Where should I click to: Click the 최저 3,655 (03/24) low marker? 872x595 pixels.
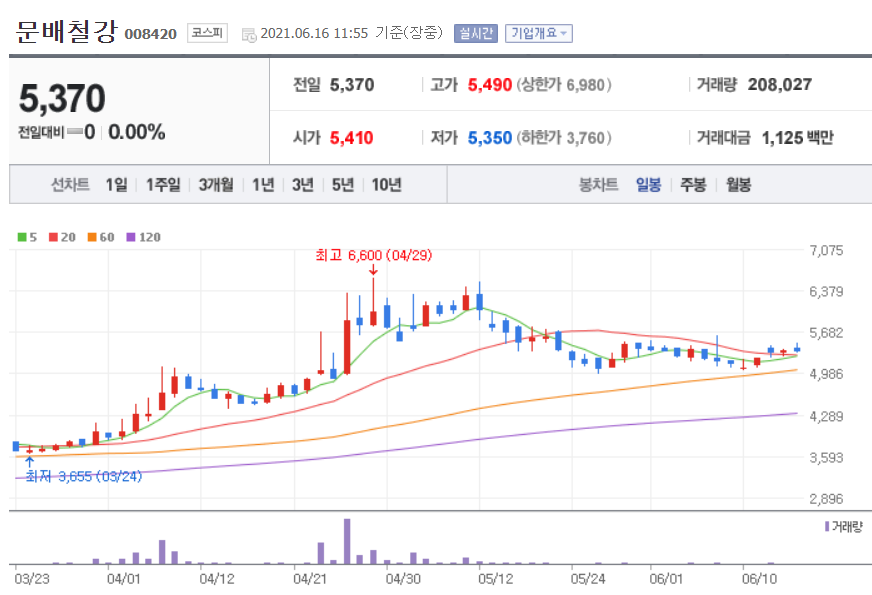83,476
